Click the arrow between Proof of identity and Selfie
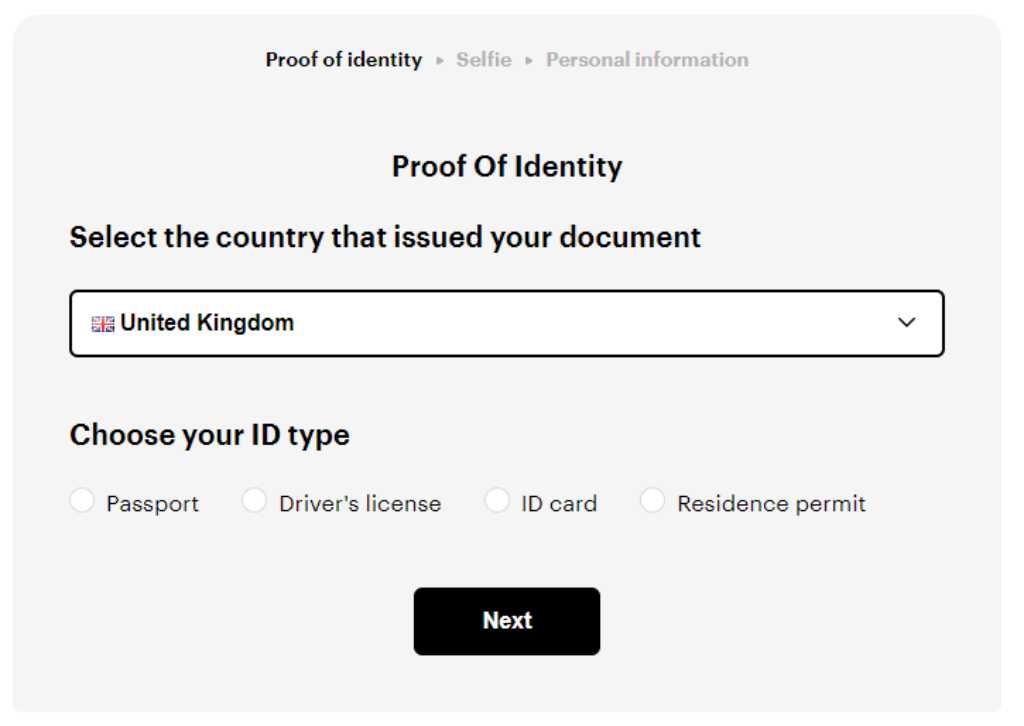The height and width of the screenshot is (726, 1024). point(438,60)
